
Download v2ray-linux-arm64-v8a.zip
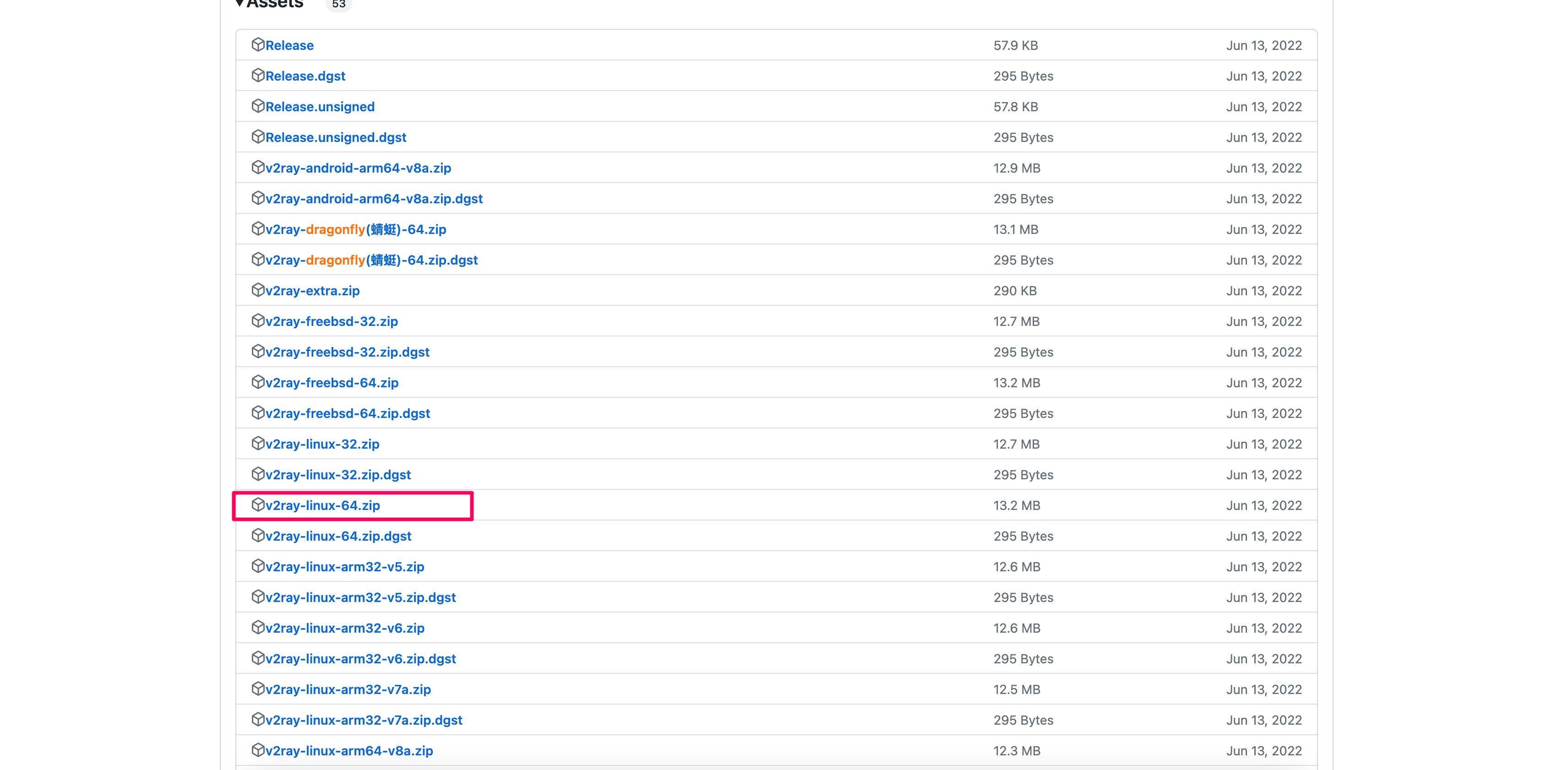349,751
